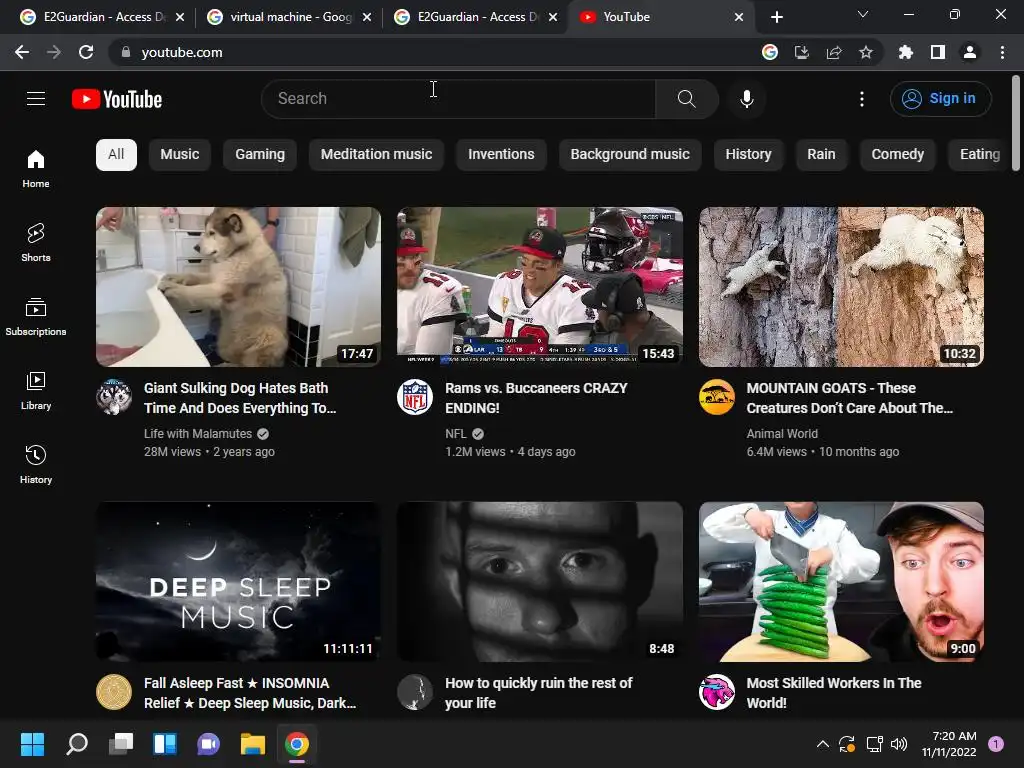Select the History filter chip
The height and width of the screenshot is (768, 1024).
coord(748,155)
